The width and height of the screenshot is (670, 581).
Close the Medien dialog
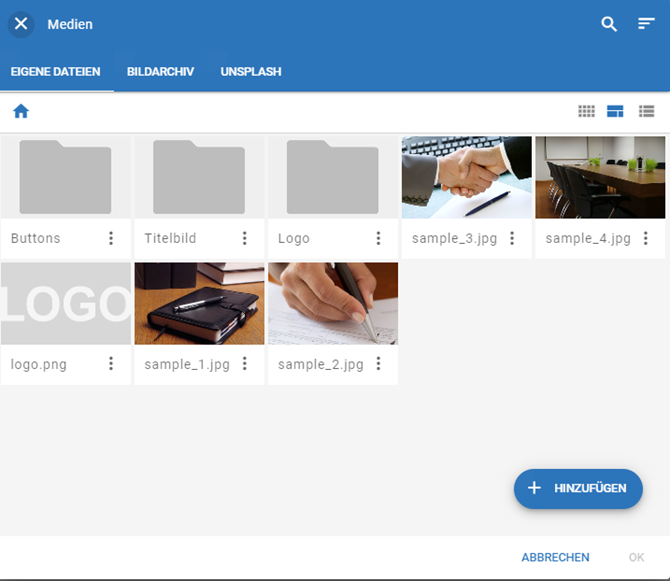coord(21,24)
